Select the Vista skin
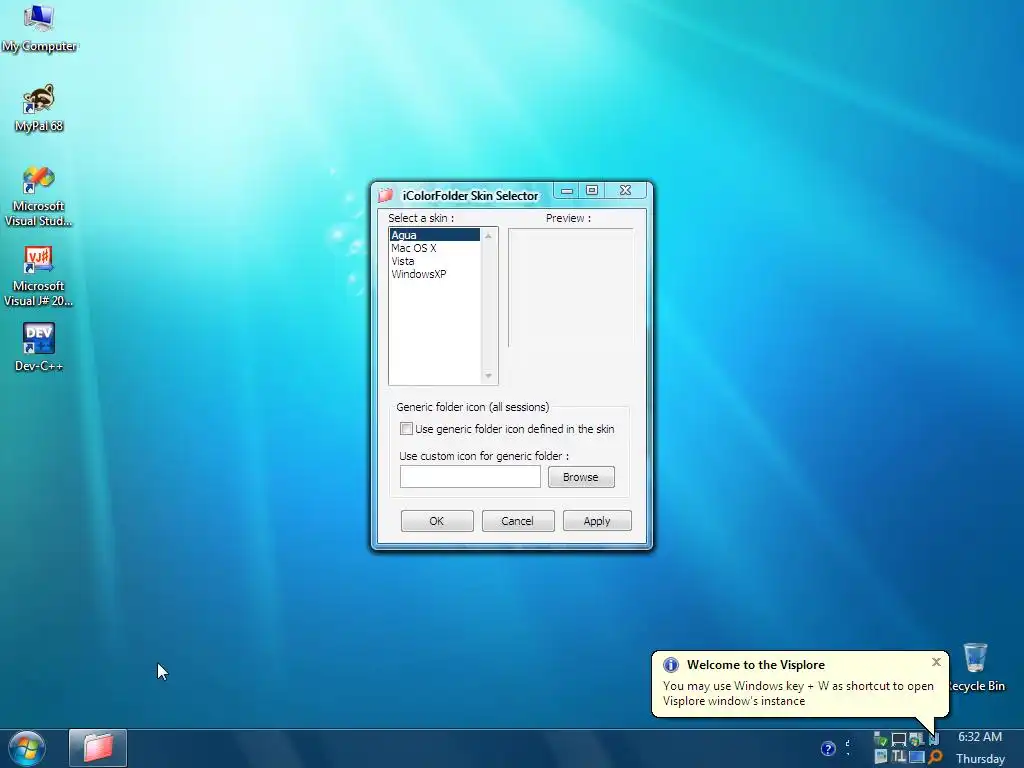Screen dimensions: 1024x768 (x=434, y=261)
